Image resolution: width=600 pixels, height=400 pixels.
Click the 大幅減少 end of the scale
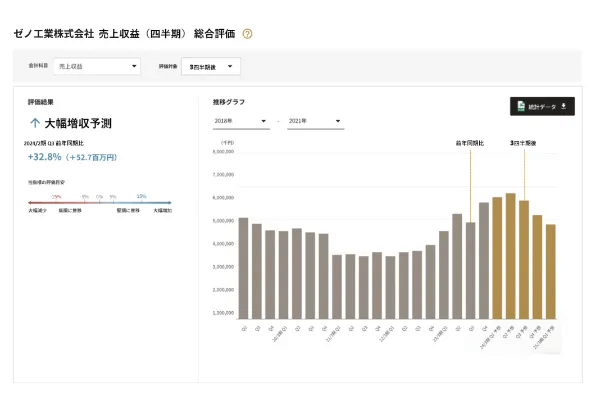point(37,211)
